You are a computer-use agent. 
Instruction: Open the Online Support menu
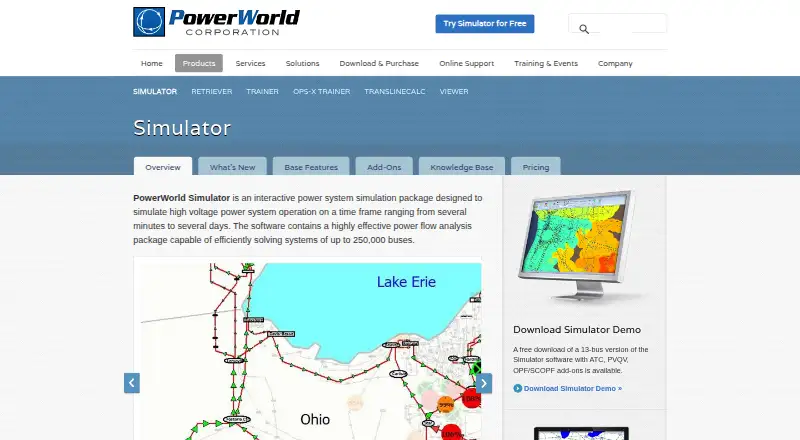(466, 63)
